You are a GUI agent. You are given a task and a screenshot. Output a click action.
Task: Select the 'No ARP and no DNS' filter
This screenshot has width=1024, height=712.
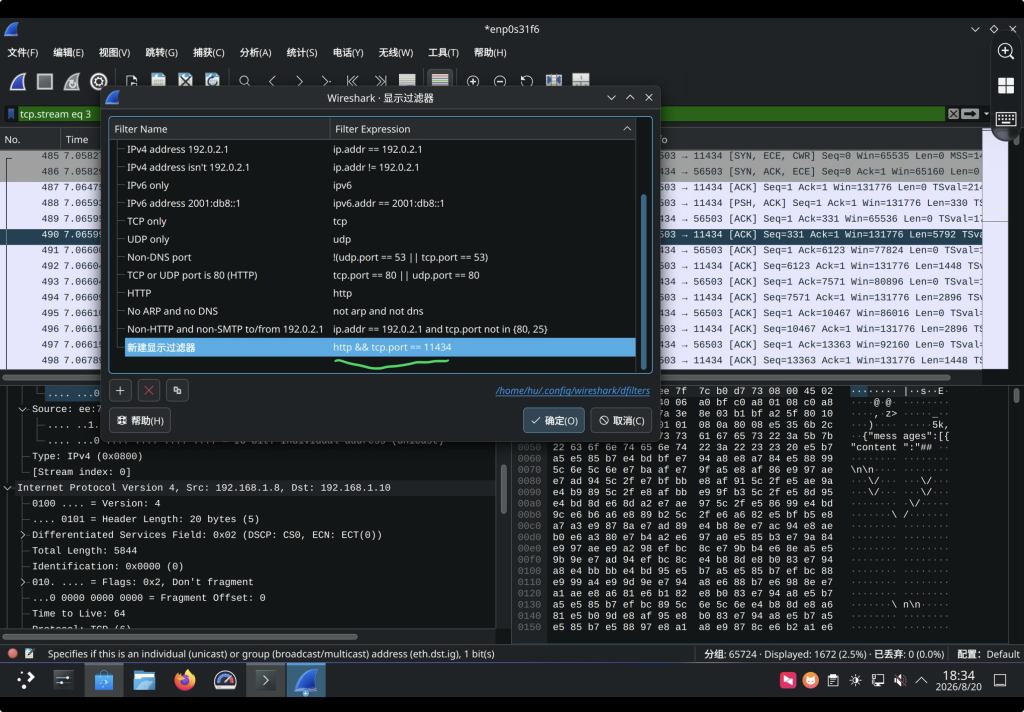[x=379, y=312]
